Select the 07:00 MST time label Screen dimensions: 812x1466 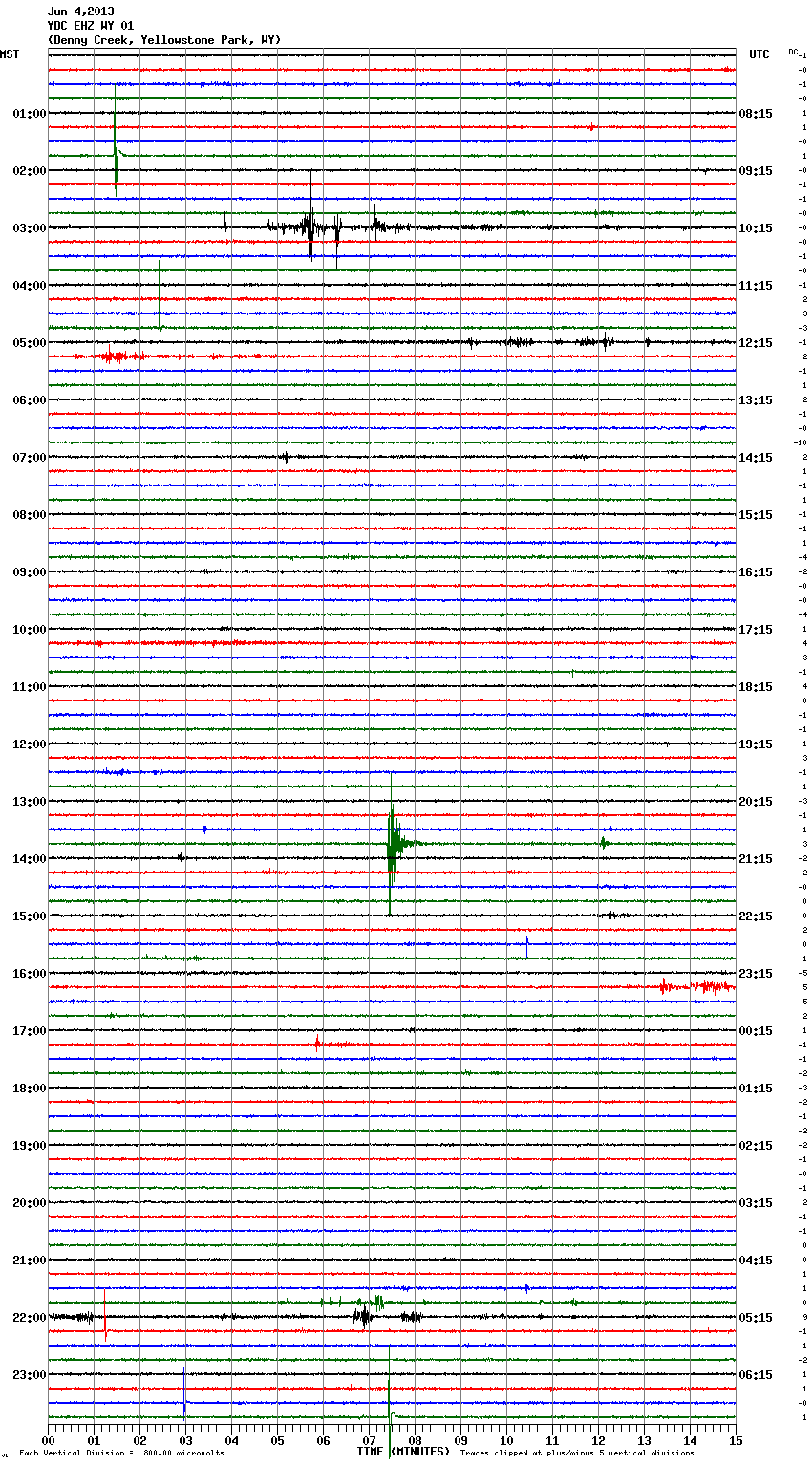pyautogui.click(x=30, y=458)
